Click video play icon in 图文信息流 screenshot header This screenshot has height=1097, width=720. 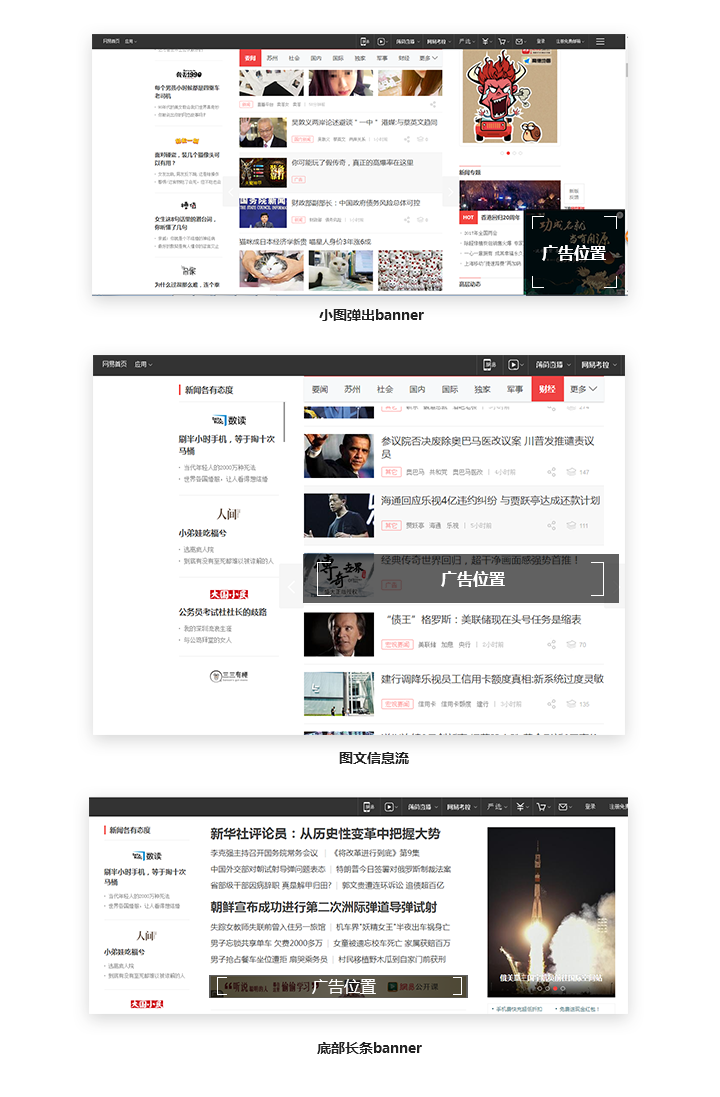click(x=513, y=365)
